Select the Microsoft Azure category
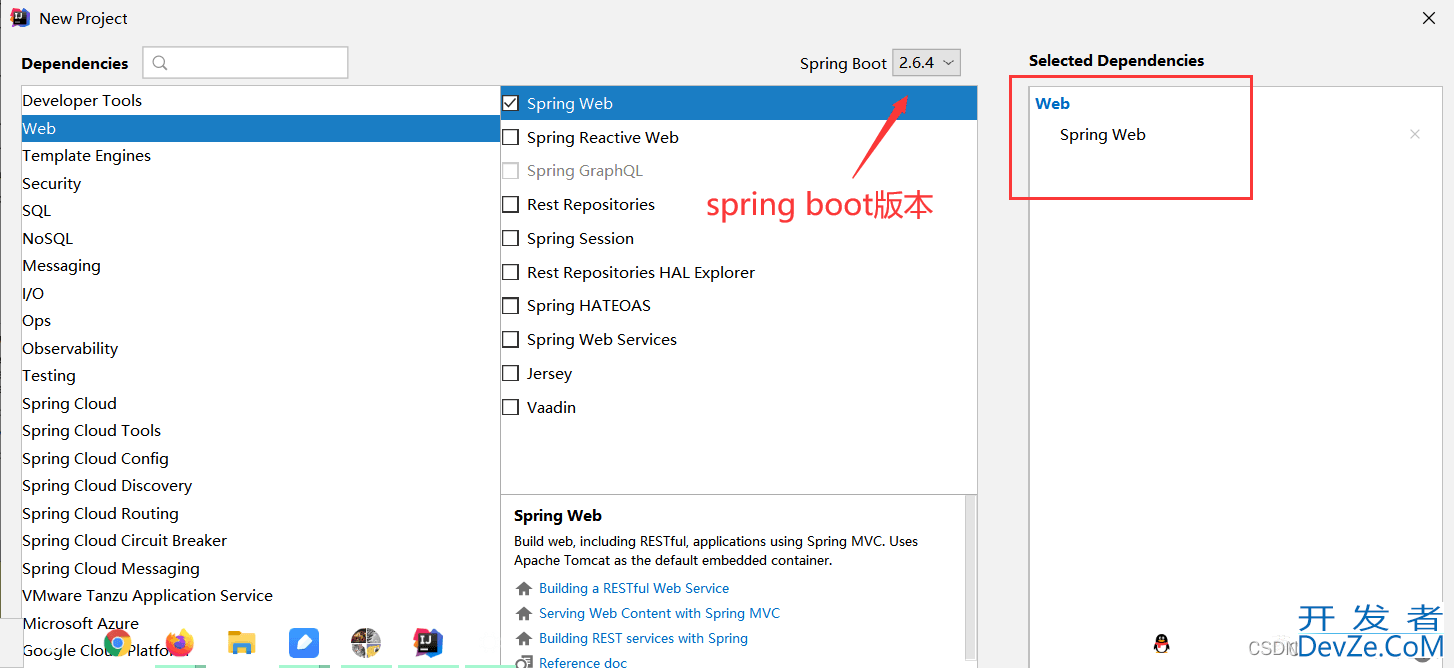The width and height of the screenshot is (1454, 668). click(260, 623)
